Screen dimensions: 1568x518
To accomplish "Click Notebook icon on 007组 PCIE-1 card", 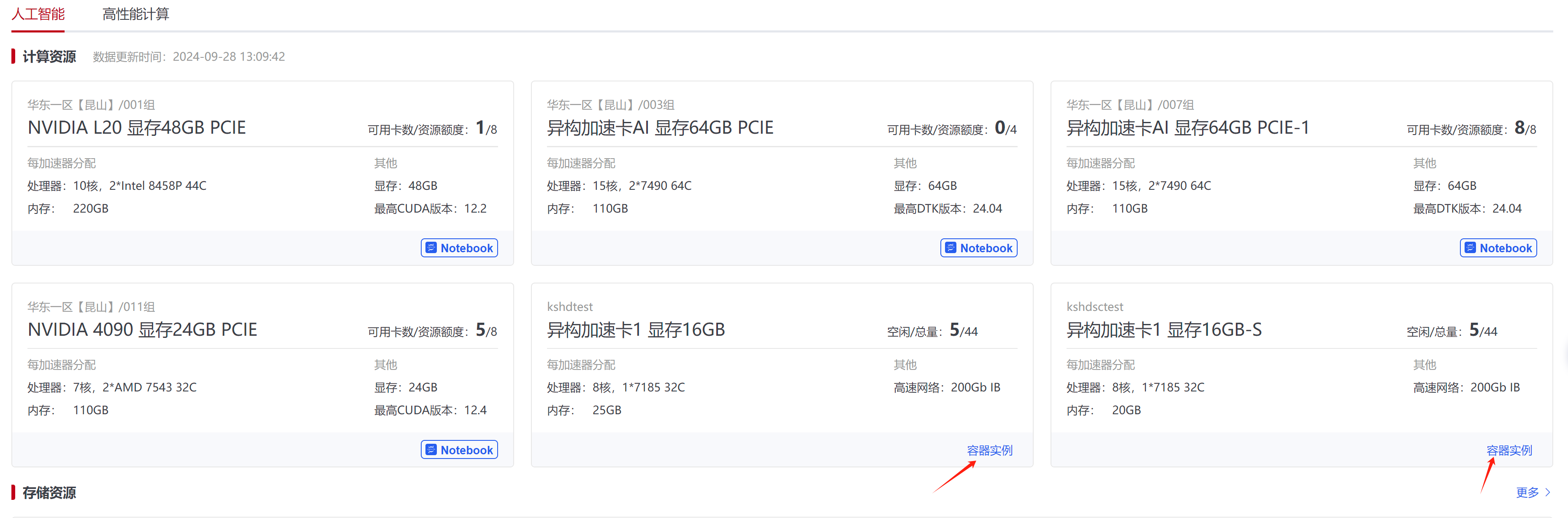I will [1470, 248].
